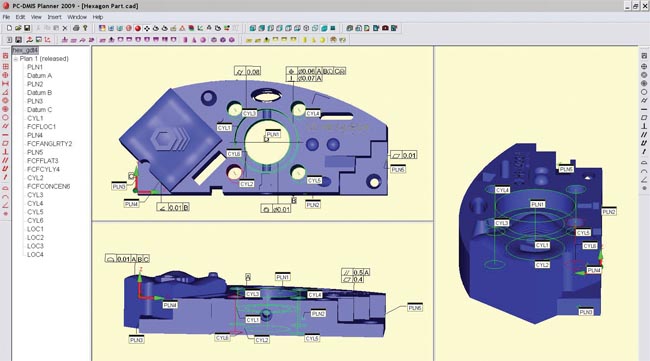This screenshot has width=650, height=361.
Task: Open the File menu
Action: pos(6,17)
